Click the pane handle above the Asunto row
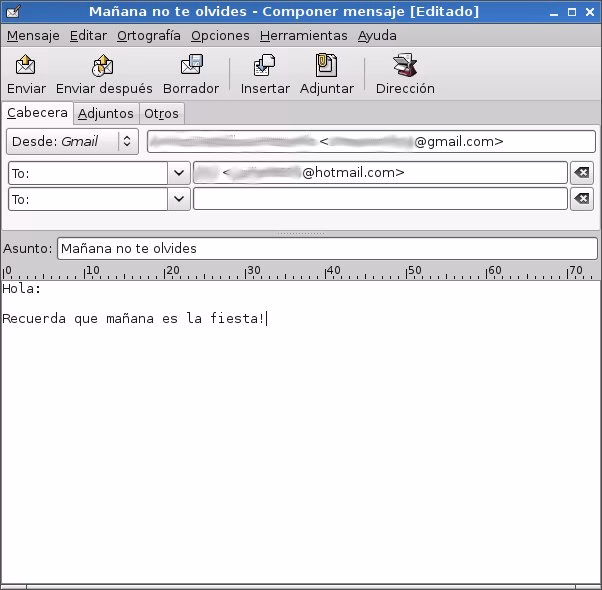 click(x=301, y=233)
